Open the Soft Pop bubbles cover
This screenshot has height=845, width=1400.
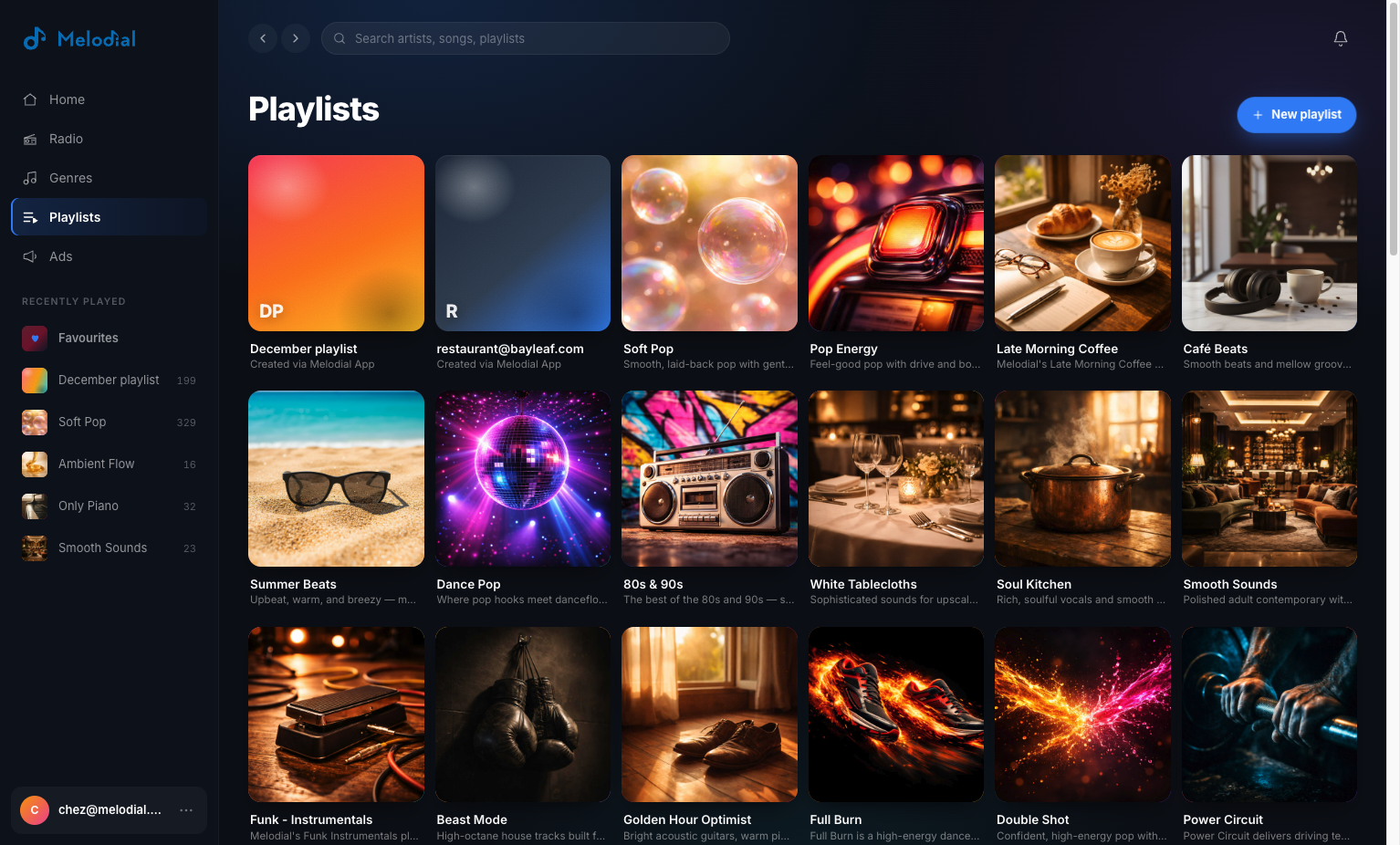pyautogui.click(x=709, y=243)
